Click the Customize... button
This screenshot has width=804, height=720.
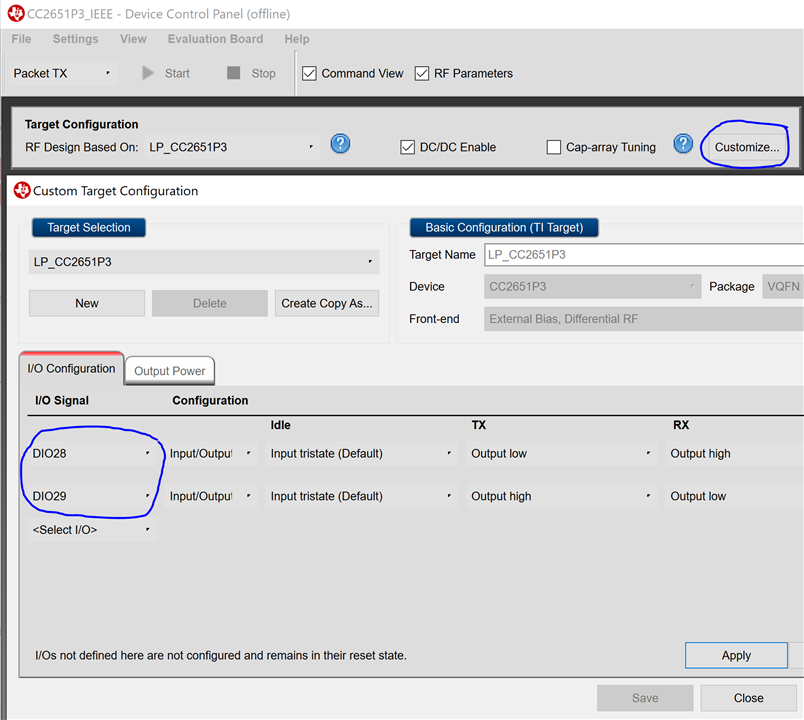pos(746,147)
